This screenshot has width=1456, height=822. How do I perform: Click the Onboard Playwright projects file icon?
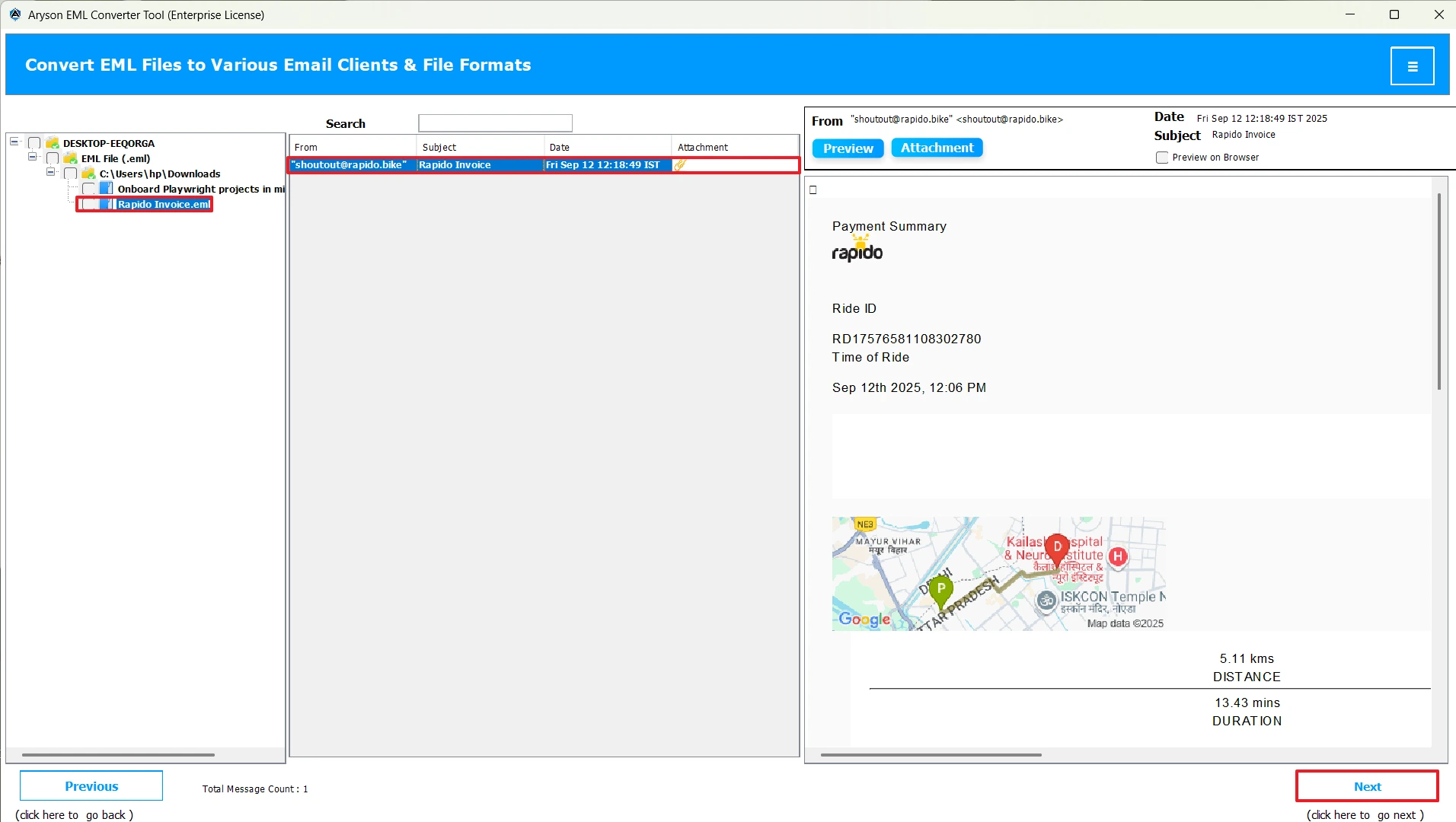tap(107, 189)
